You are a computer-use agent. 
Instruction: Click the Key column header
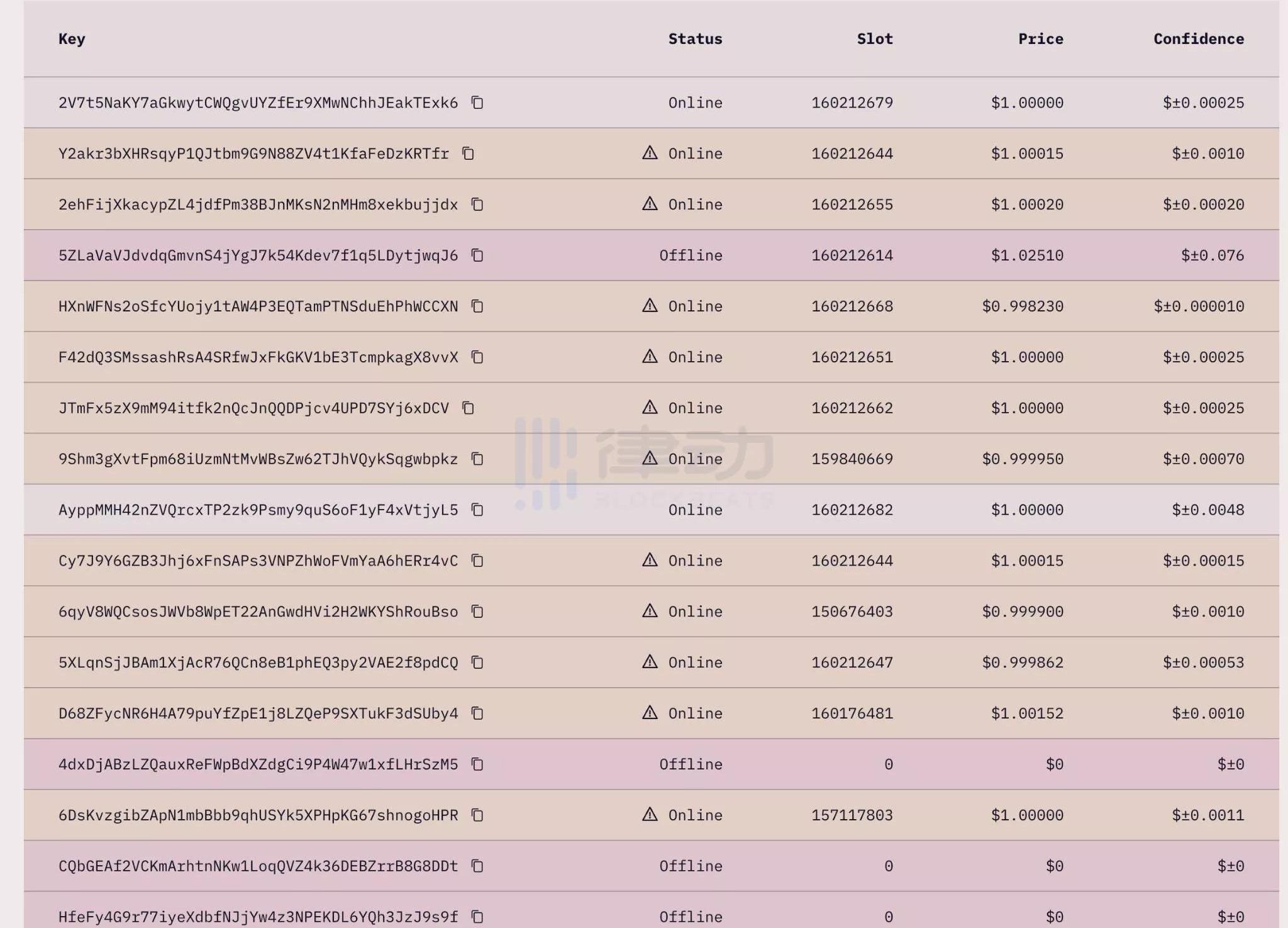72,39
